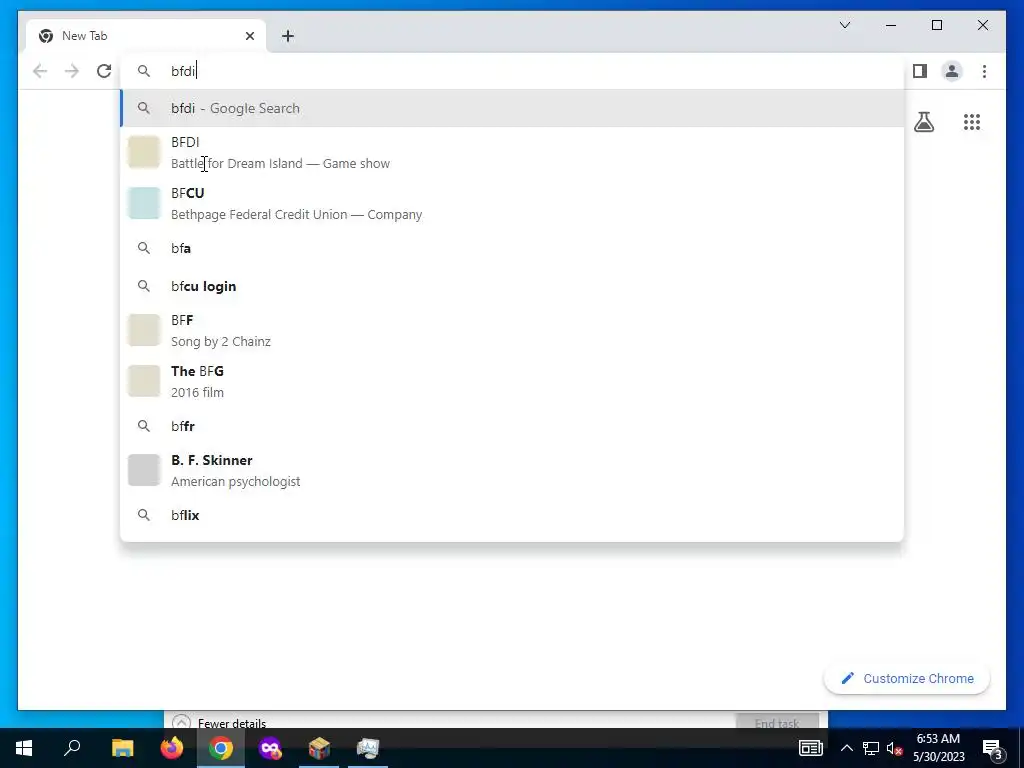The width and height of the screenshot is (1024, 768).
Task: Select the 'bflix' search suggestion
Action: pyautogui.click(x=512, y=515)
